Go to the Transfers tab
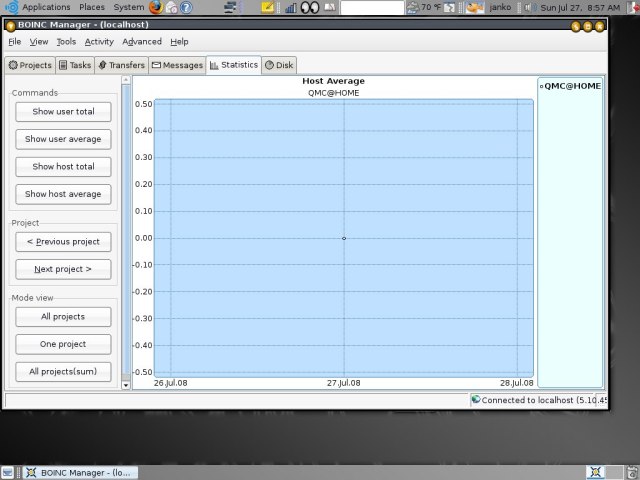The image size is (640, 480). click(122, 65)
